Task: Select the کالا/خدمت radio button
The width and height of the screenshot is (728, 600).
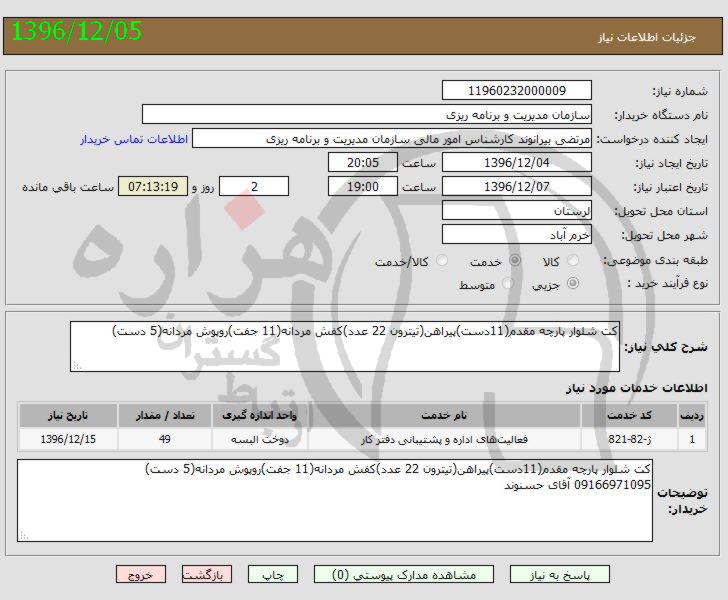Action: point(442,261)
